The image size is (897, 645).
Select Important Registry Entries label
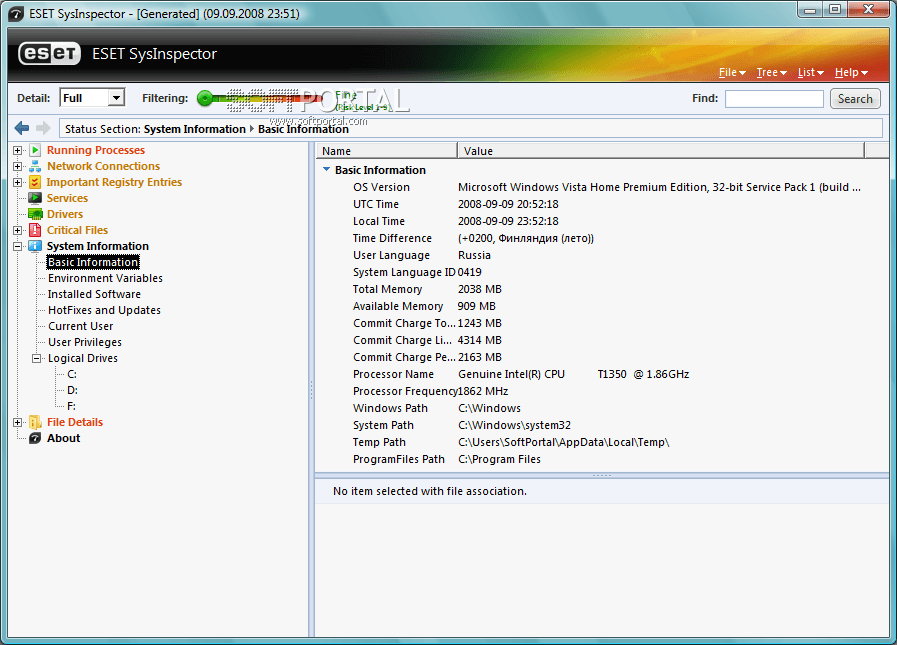[x=114, y=182]
